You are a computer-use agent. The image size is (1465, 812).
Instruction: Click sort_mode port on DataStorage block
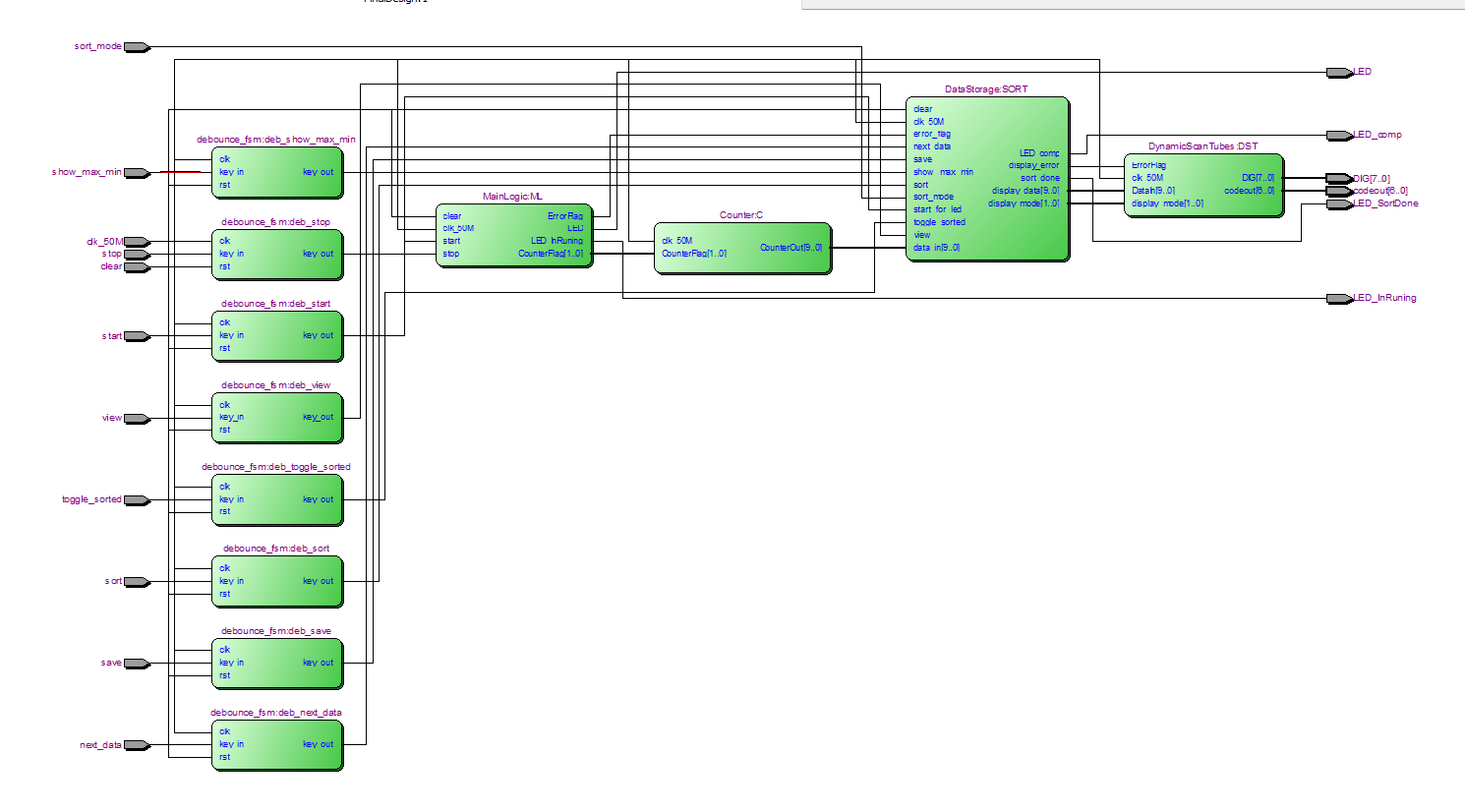933,197
